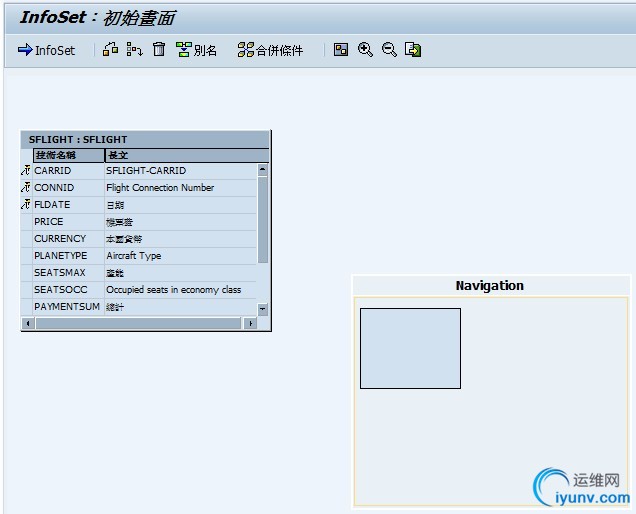Screen dimensions: 636x514
Task: Click the CONNID technical name cell
Action: tap(68, 188)
